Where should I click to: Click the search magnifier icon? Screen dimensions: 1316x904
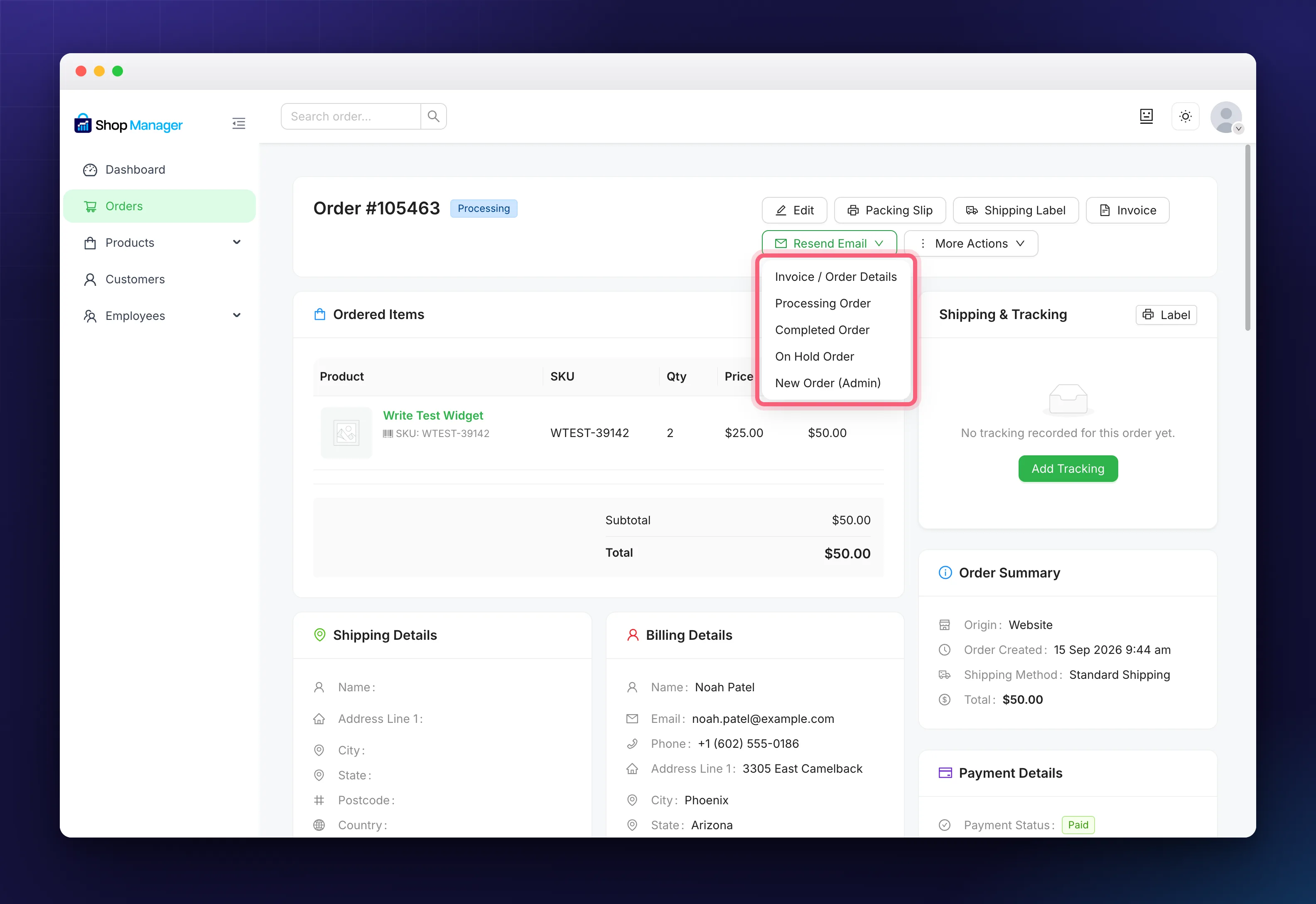(x=434, y=117)
